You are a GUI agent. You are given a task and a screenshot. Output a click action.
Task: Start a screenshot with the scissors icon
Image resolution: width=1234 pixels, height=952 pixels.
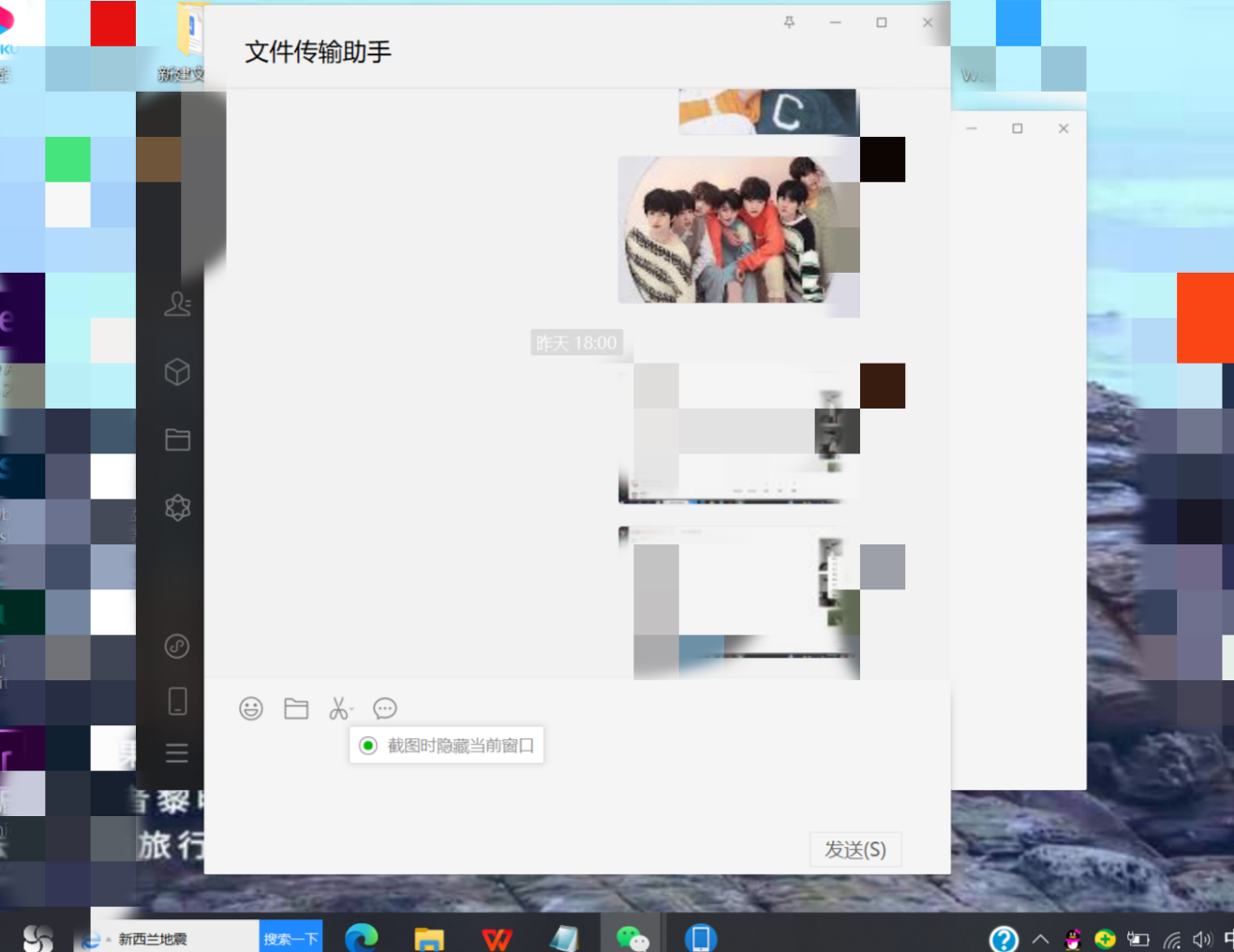337,708
